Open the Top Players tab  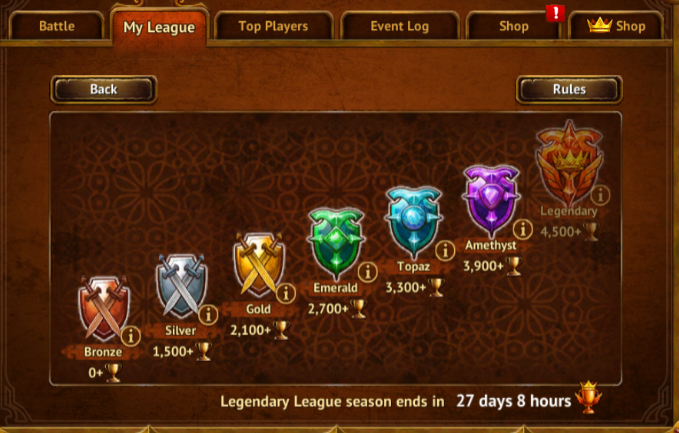tap(273, 26)
